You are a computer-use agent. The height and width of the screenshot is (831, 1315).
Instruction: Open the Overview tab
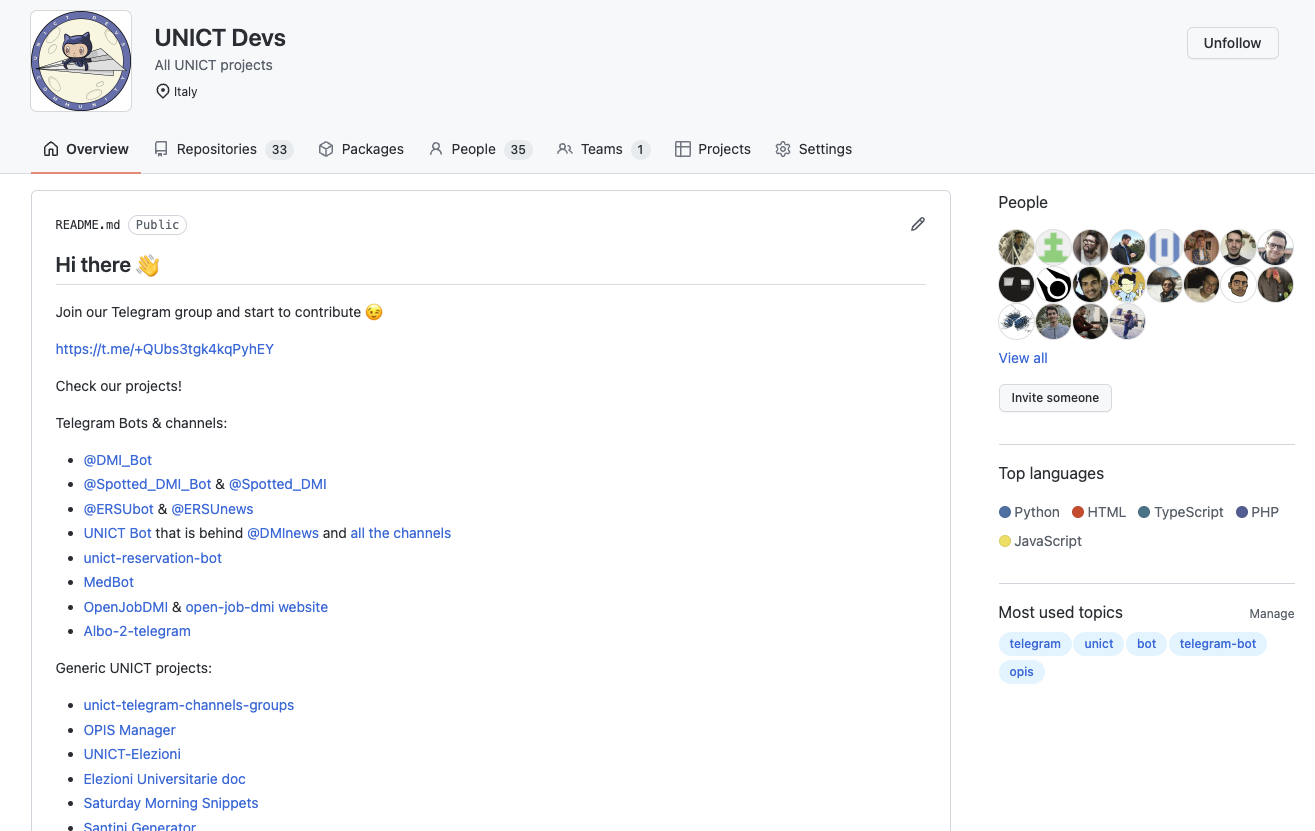tap(86, 149)
